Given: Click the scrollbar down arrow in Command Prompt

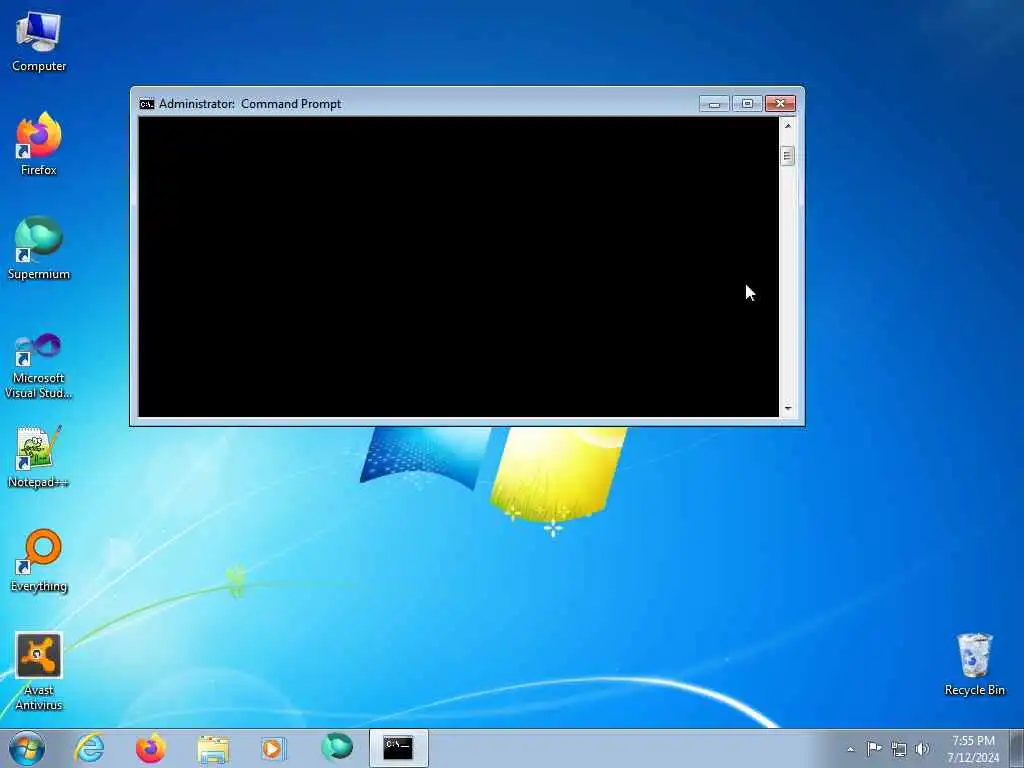Looking at the screenshot, I should click(788, 408).
